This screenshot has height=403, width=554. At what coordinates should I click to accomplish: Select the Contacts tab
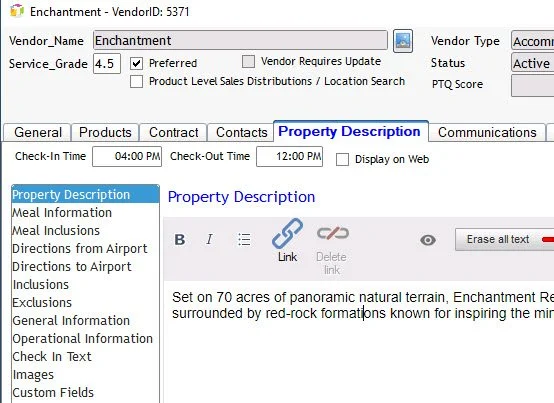tap(241, 132)
